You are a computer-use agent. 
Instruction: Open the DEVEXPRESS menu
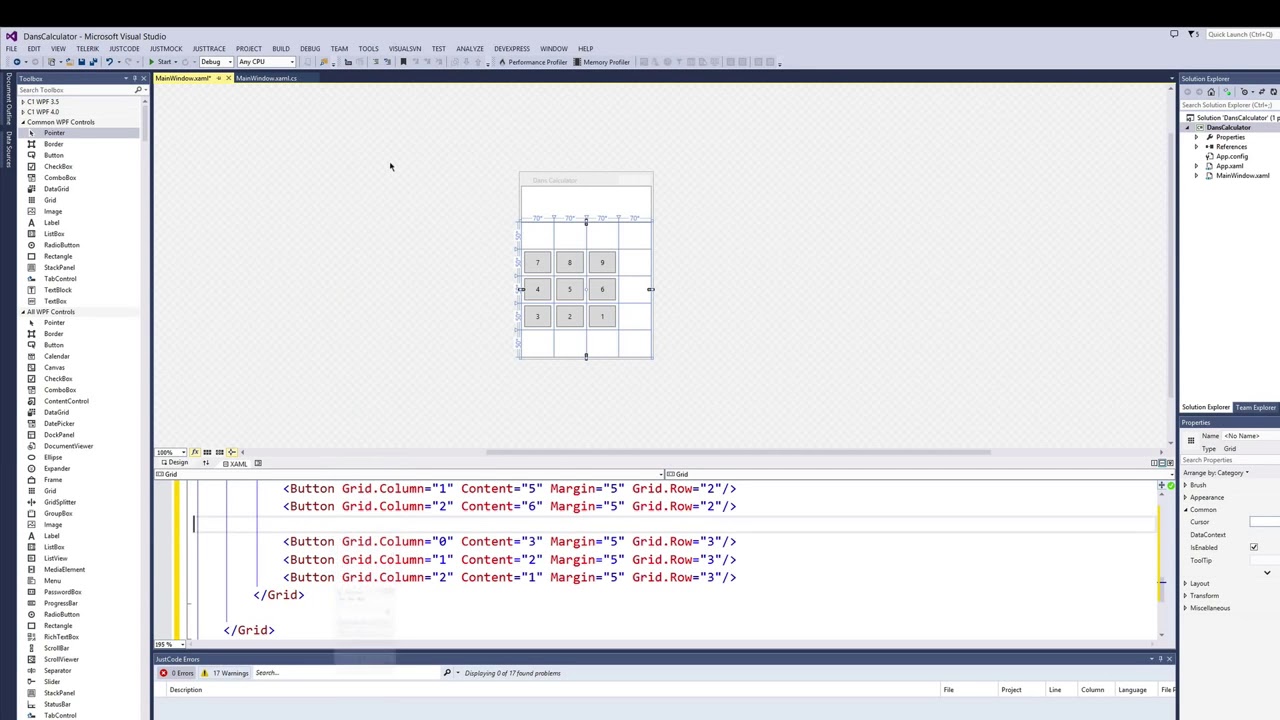point(511,48)
